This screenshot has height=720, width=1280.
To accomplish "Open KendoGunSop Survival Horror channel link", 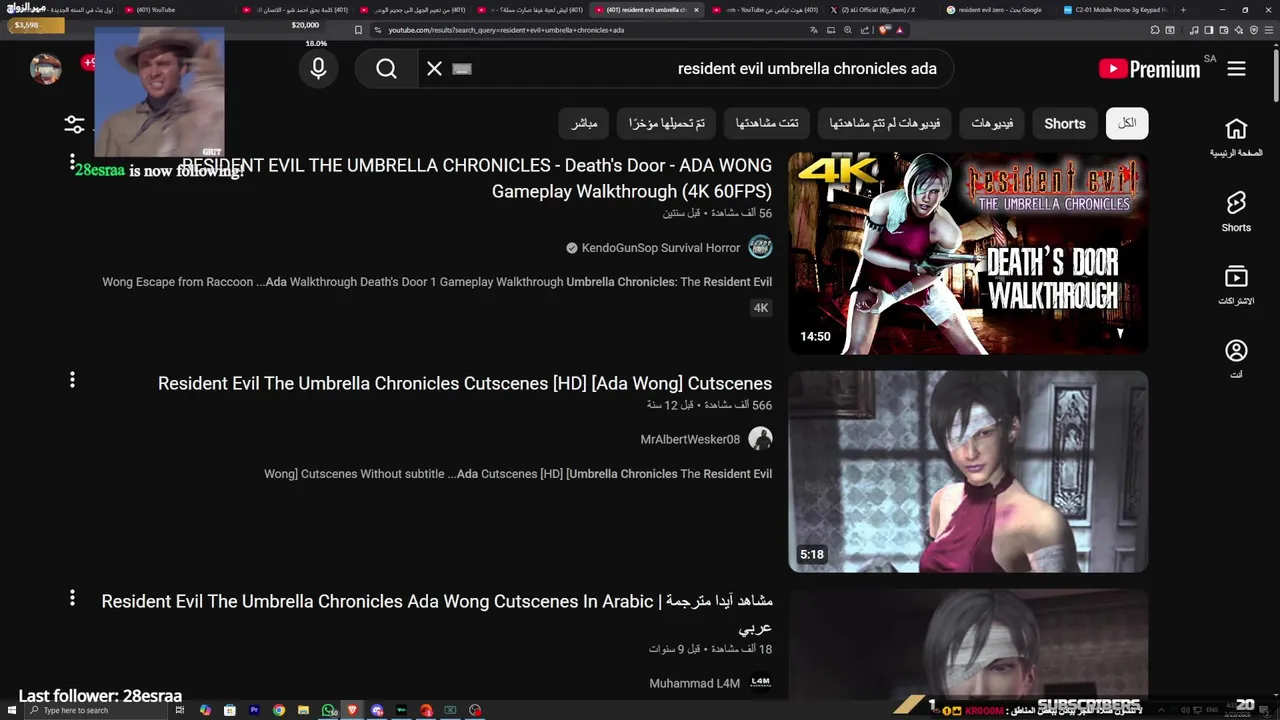I will pos(661,248).
